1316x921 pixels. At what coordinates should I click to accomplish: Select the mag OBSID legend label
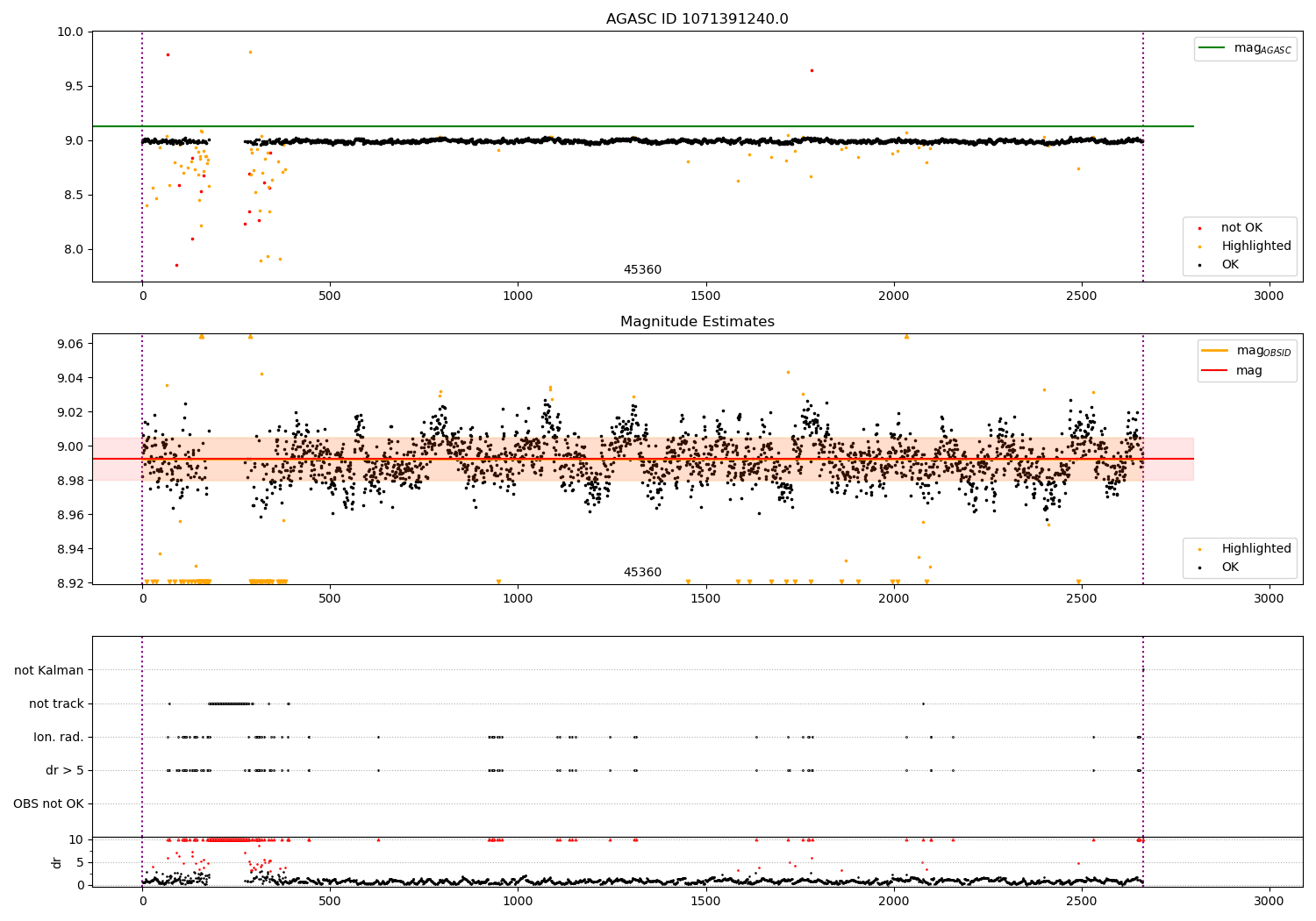1263,351
